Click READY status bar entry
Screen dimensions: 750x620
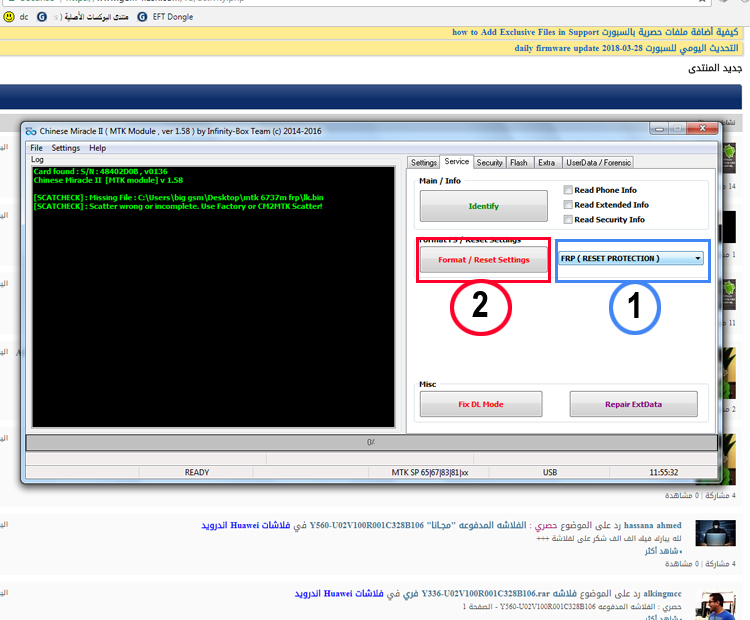[197, 472]
